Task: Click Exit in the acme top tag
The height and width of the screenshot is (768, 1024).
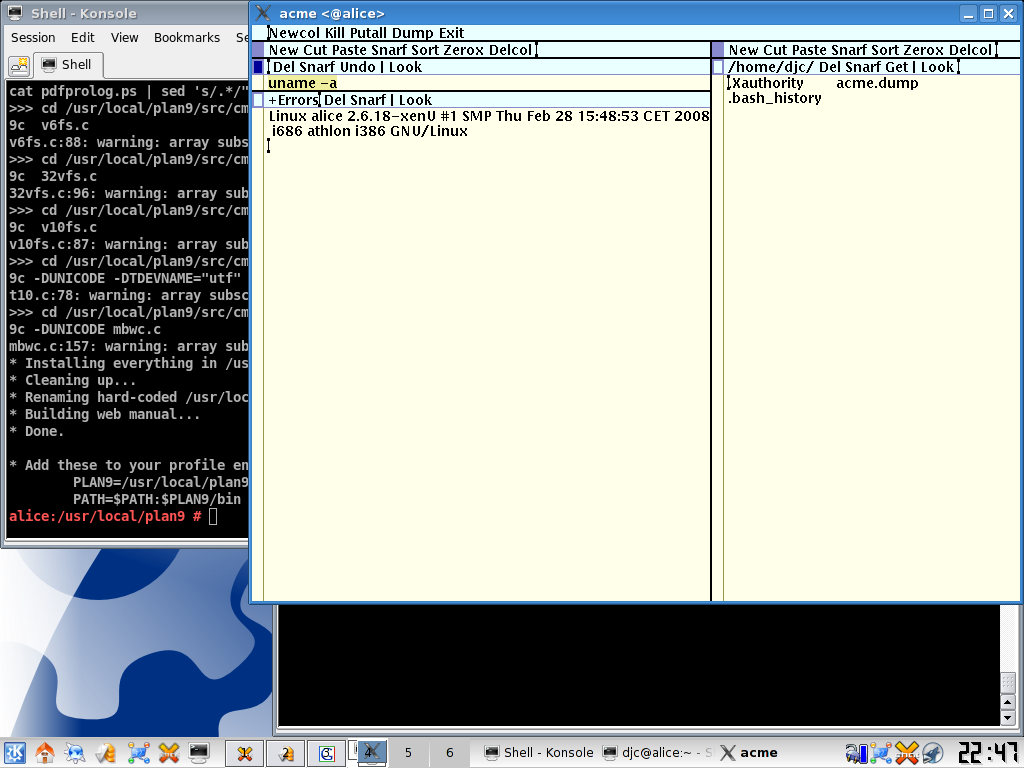Action: point(451,33)
